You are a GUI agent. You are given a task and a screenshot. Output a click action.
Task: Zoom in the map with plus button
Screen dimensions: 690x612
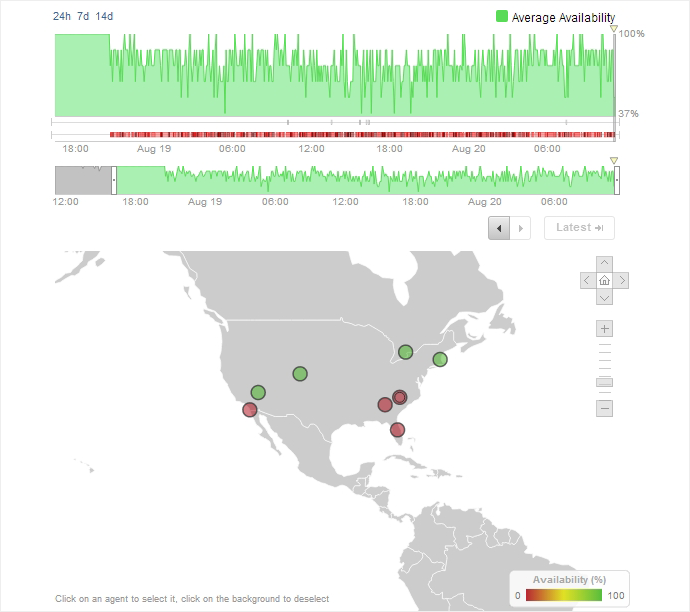604,329
